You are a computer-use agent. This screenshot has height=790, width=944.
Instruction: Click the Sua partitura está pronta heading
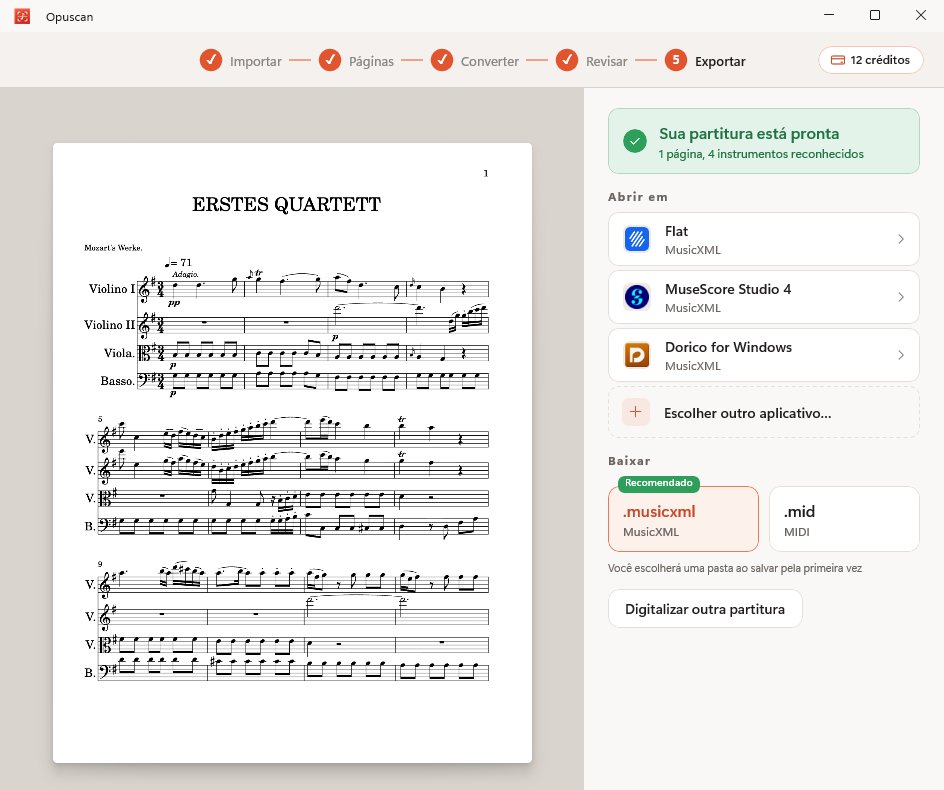(x=749, y=134)
